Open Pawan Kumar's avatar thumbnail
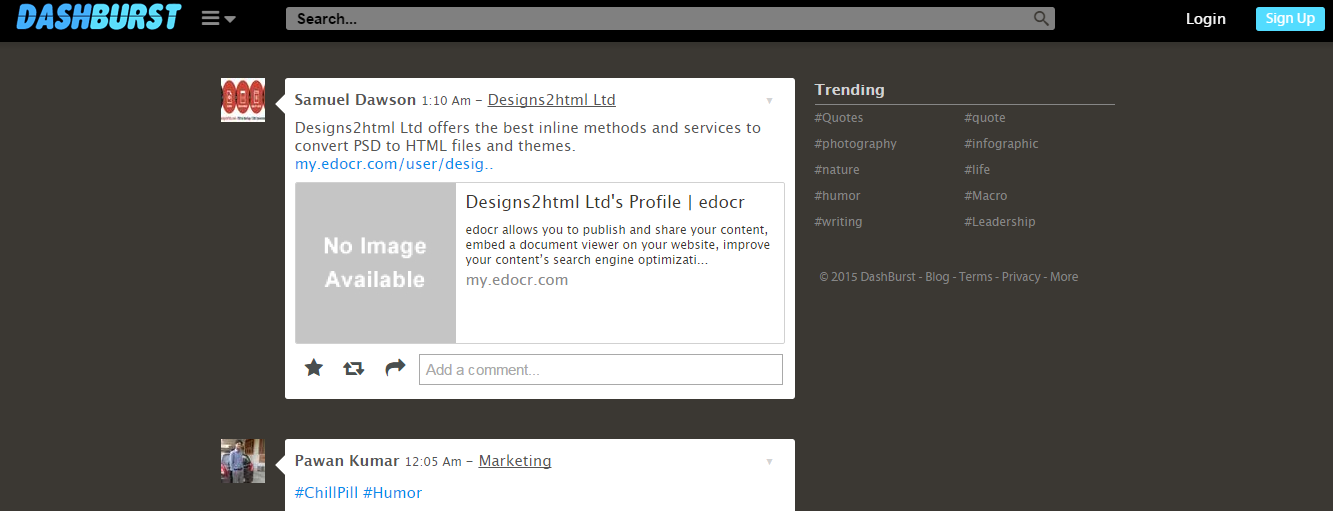 [x=243, y=461]
